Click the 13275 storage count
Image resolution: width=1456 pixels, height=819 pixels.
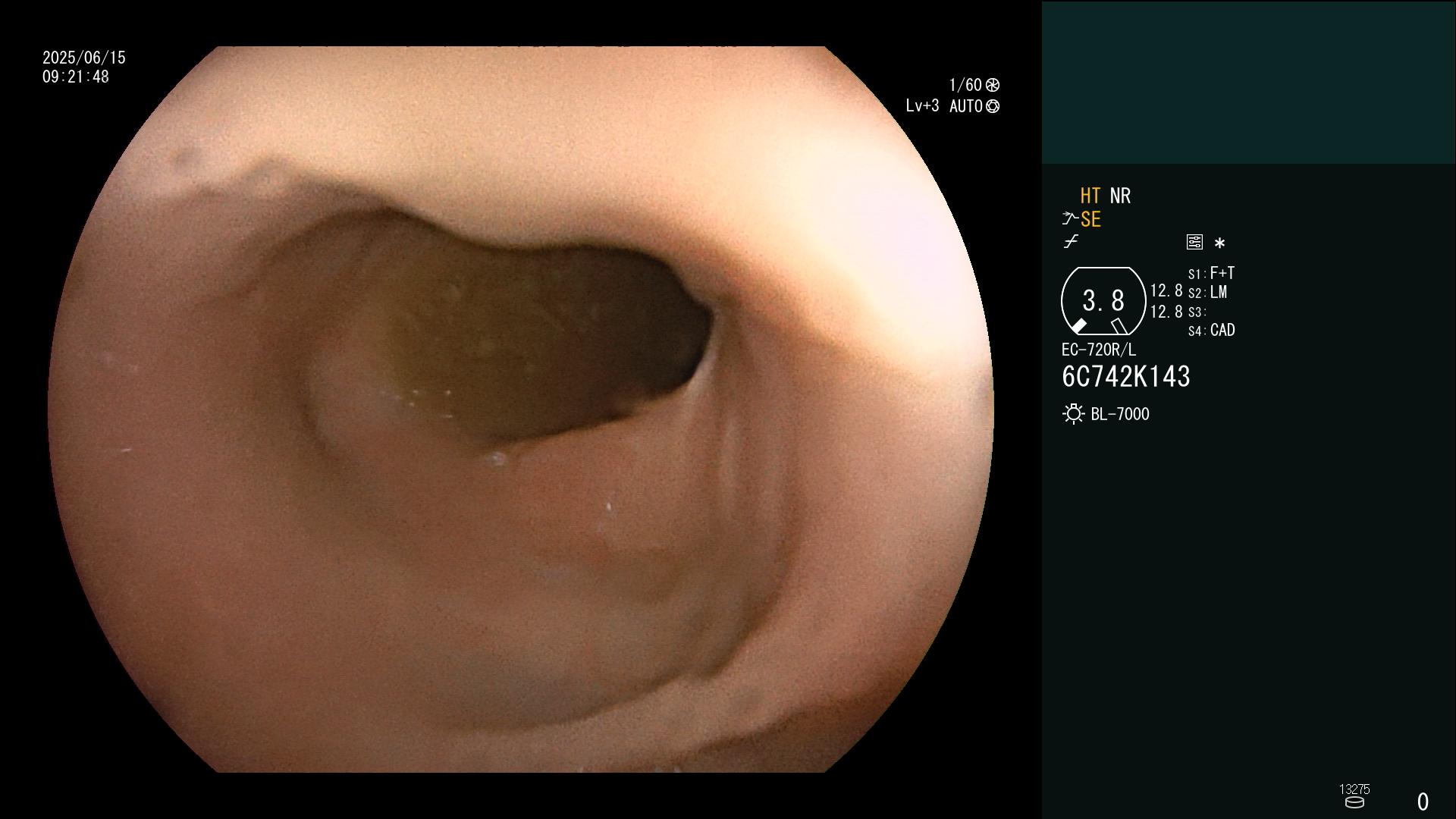(x=1354, y=789)
